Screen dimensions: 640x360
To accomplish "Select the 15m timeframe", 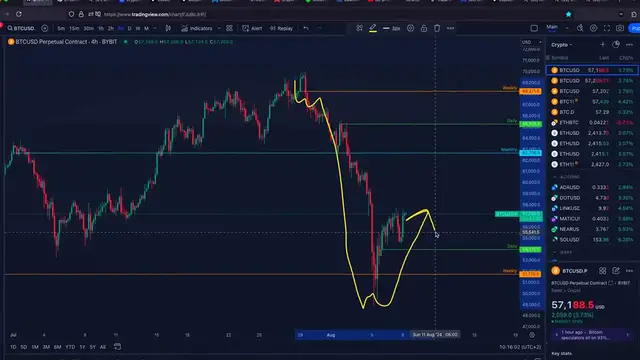I will [74, 29].
